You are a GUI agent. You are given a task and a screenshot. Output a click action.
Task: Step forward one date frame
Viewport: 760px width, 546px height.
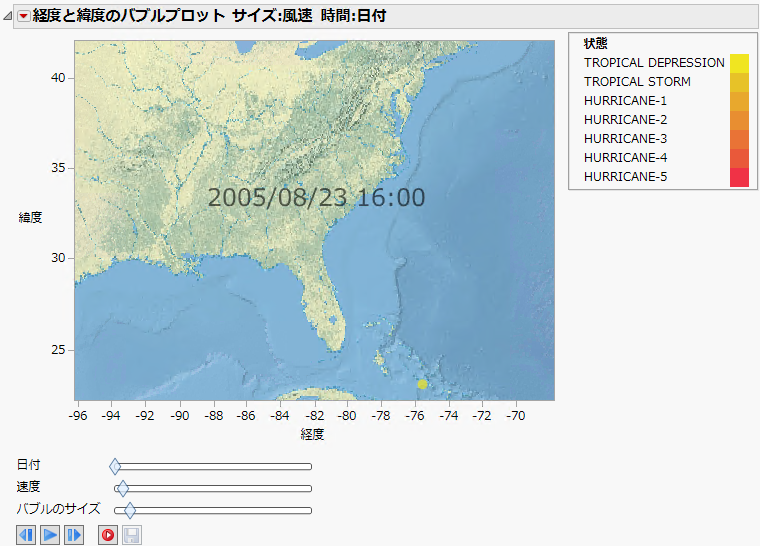pyautogui.click(x=74, y=535)
